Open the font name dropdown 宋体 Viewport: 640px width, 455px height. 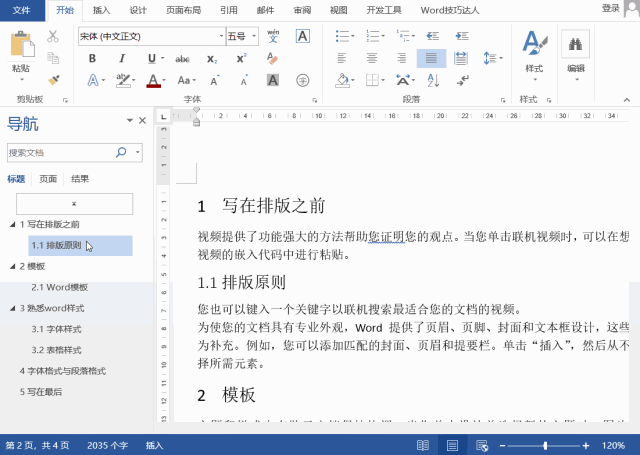tap(221, 36)
